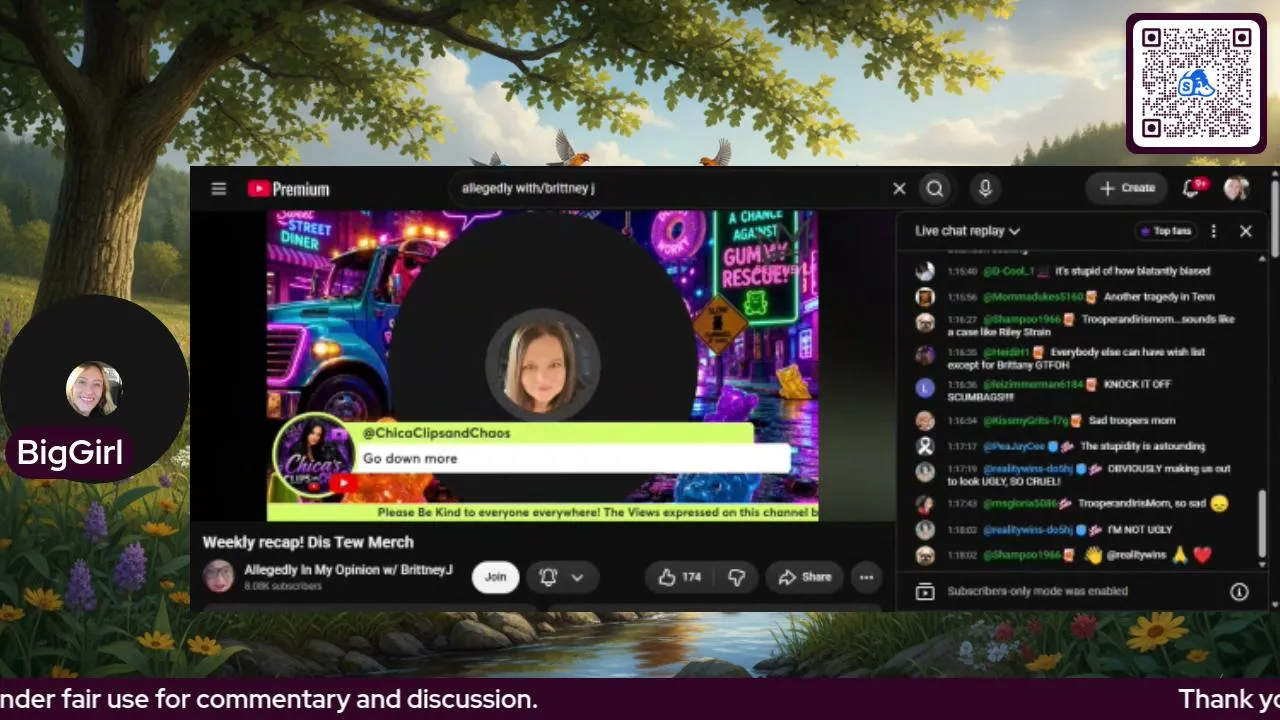Viewport: 1280px width, 720px height.
Task: Click avatar of @msgloria5086 in chat
Action: point(925,504)
